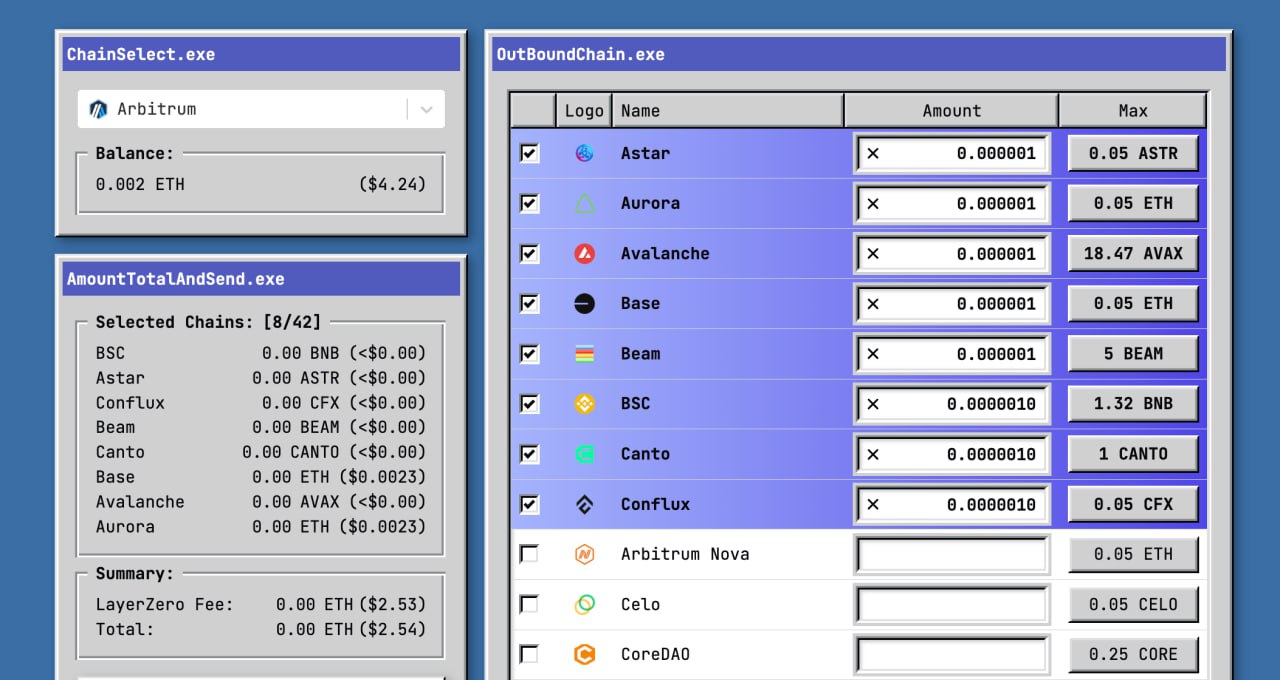The height and width of the screenshot is (680, 1280).
Task: Click the Conflux logo icon
Action: (584, 504)
